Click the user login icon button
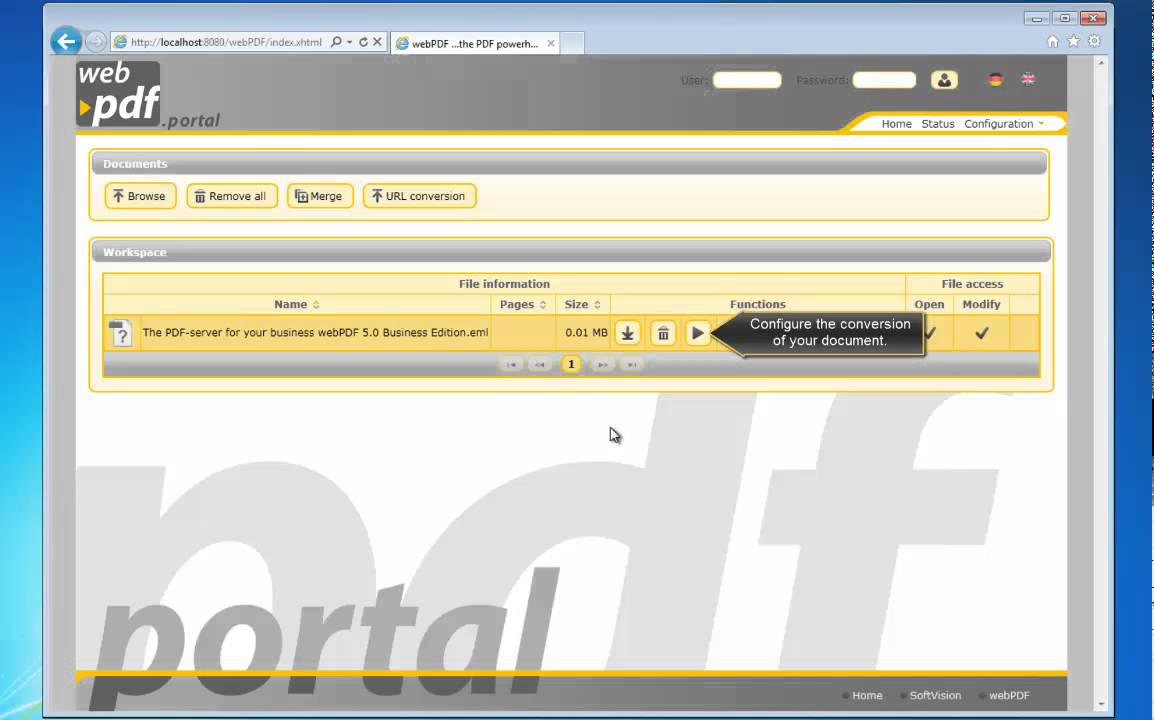The image size is (1154, 720). pyautogui.click(x=944, y=80)
